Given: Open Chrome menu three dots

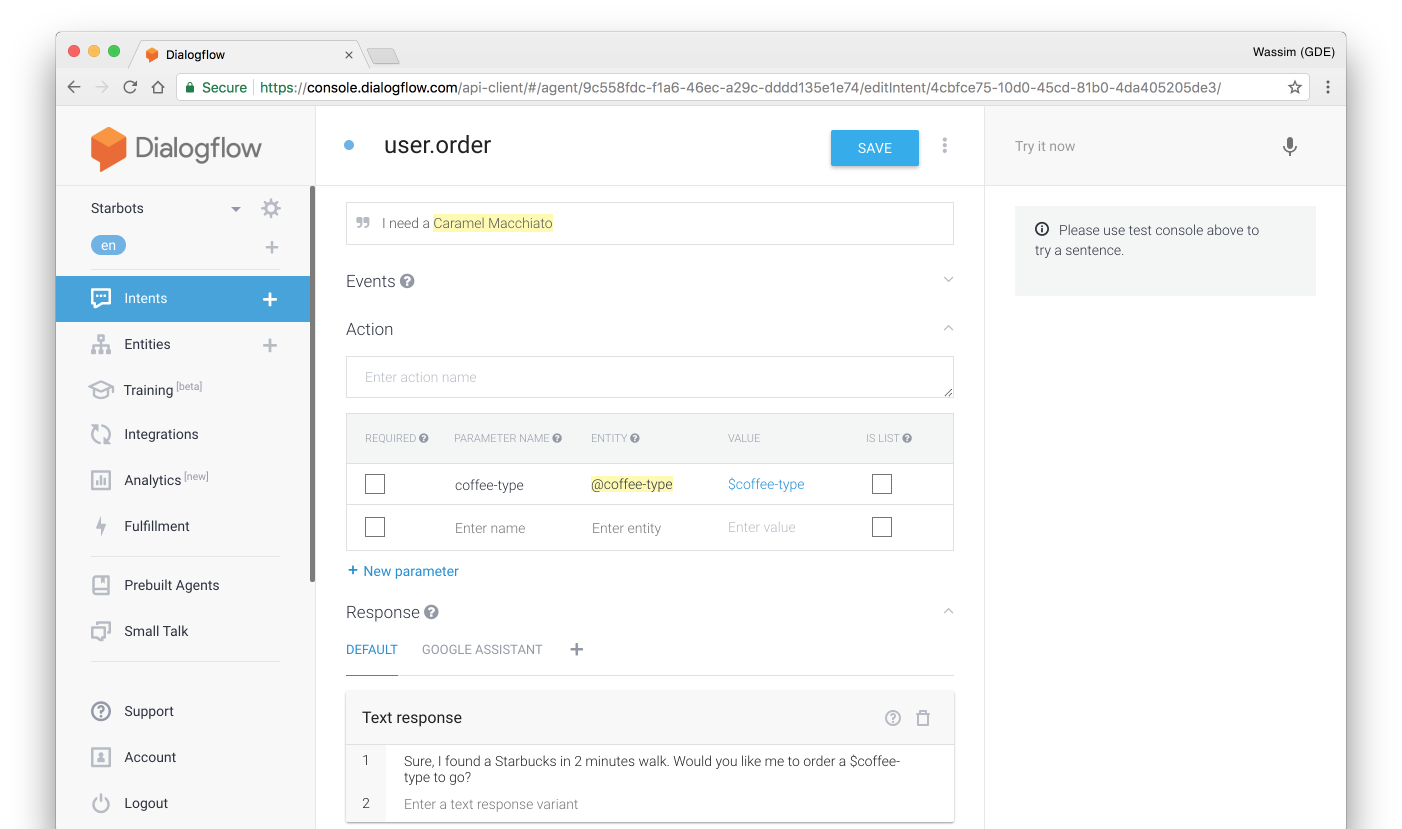Looking at the screenshot, I should (1328, 87).
